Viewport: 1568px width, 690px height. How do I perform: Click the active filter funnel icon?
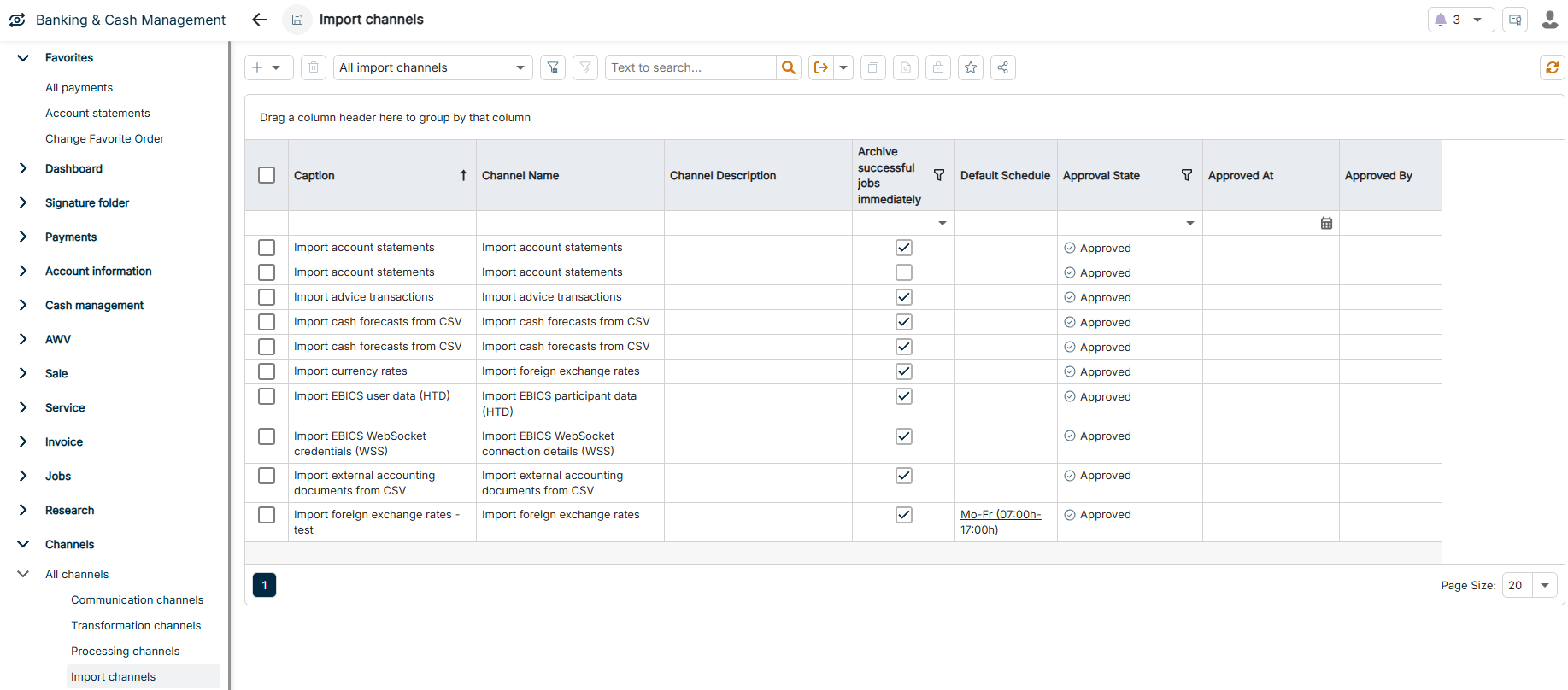pos(553,67)
